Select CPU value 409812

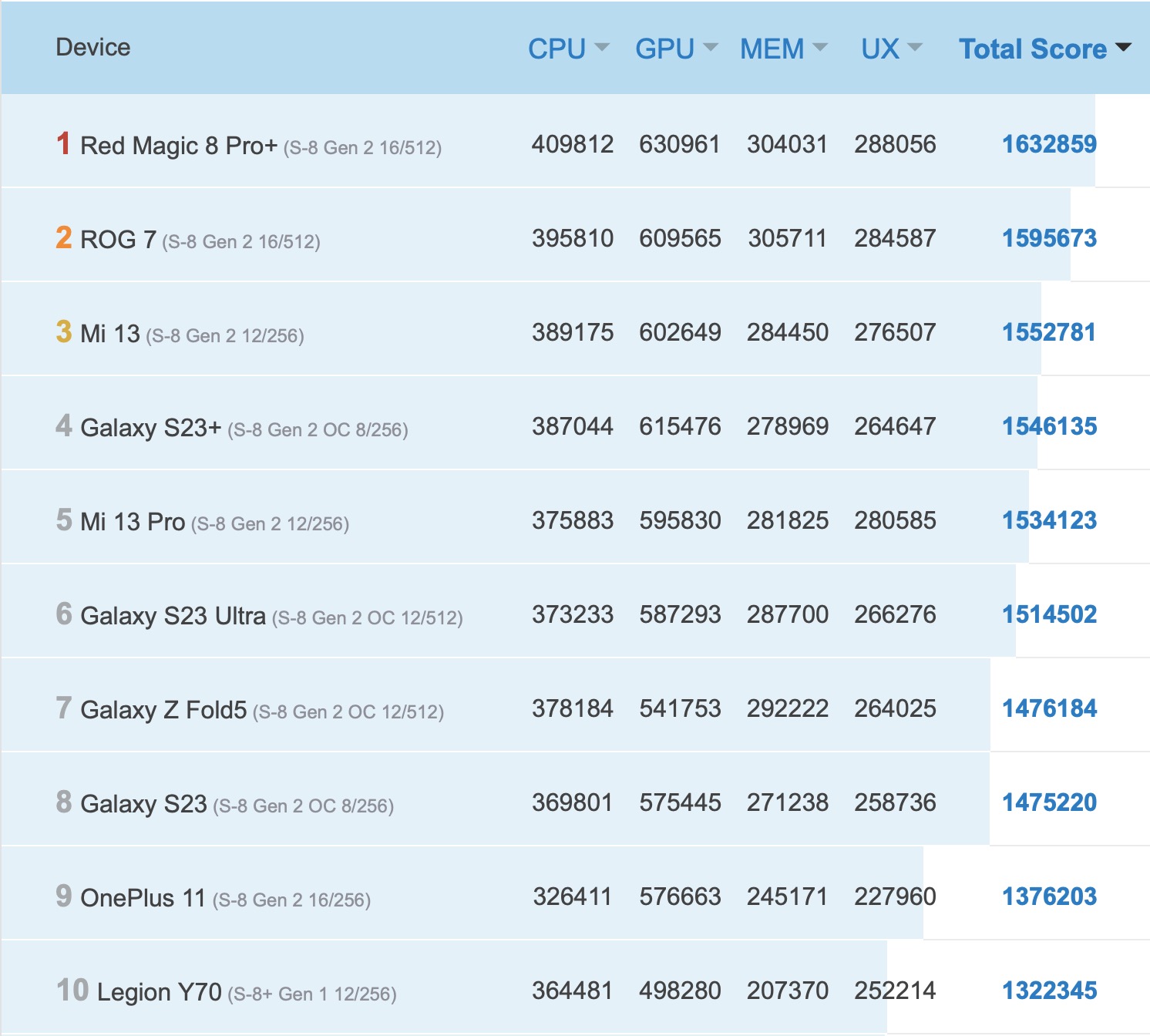[573, 144]
